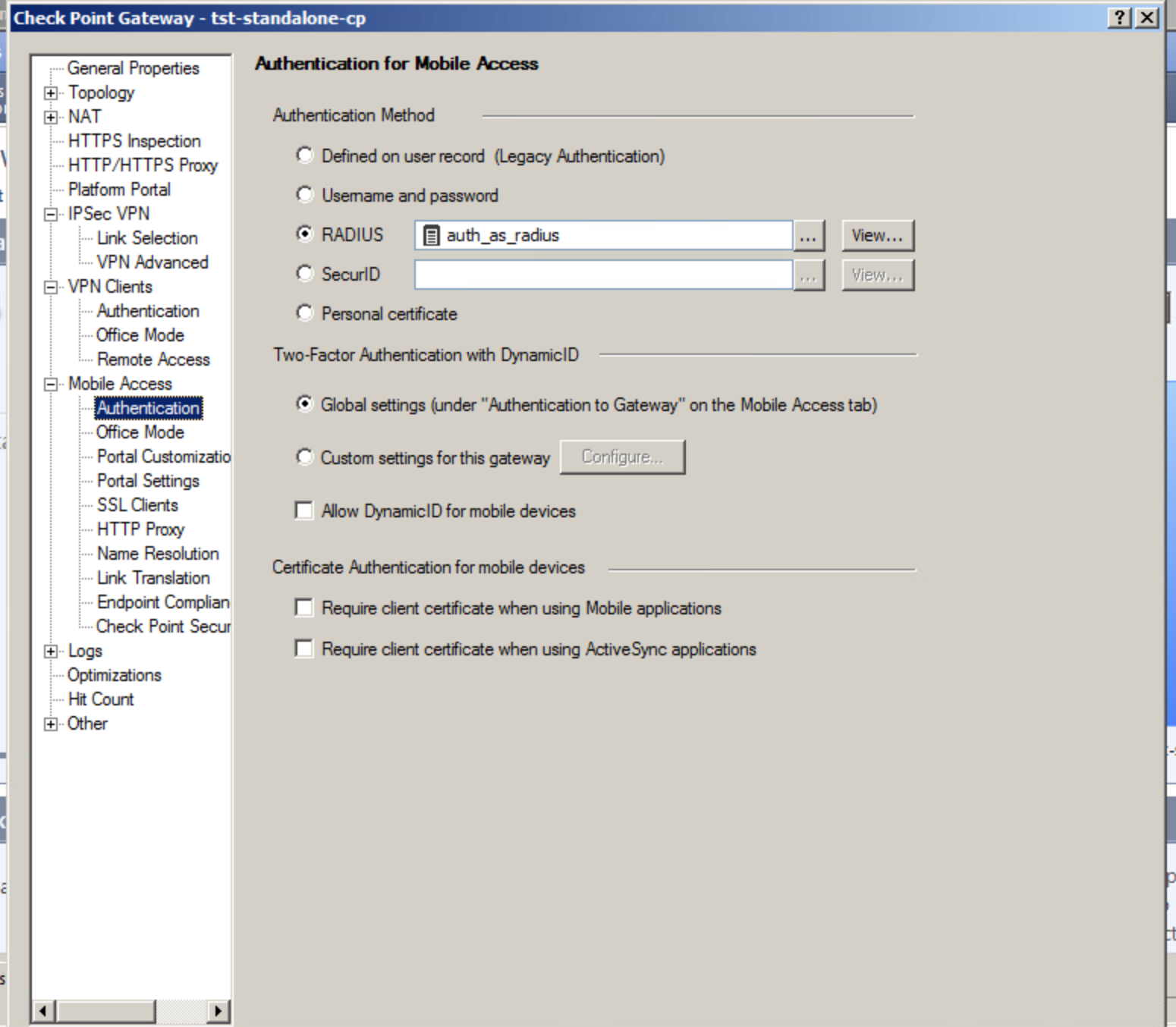Screen dimensions: 1176x1027
Task: Select Remote Access tree item
Action: pyautogui.click(x=153, y=360)
